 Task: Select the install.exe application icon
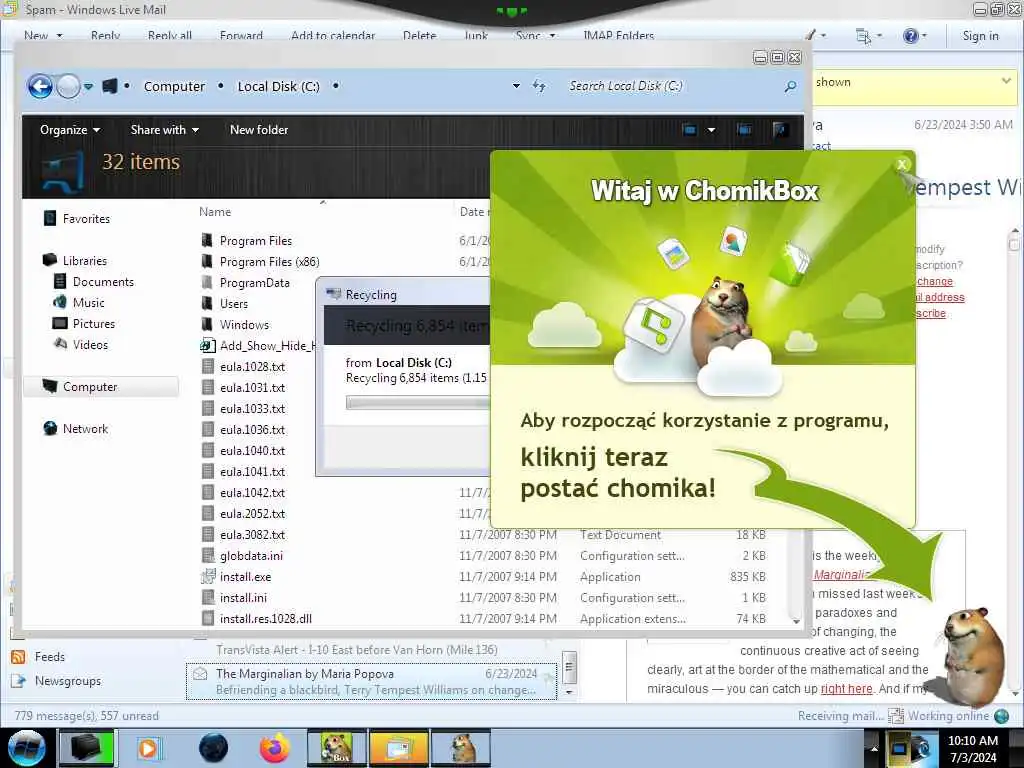tap(208, 577)
